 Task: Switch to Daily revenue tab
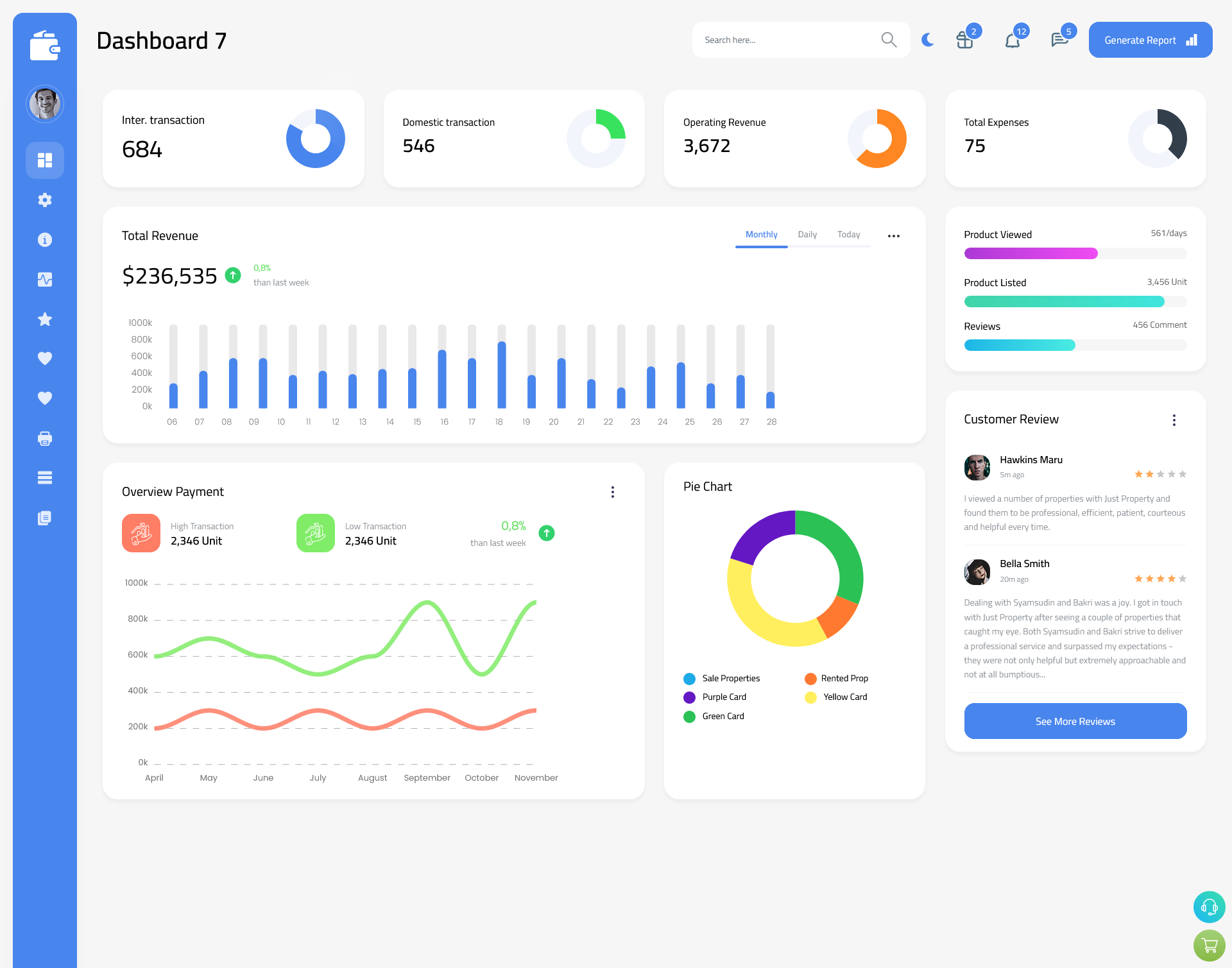[807, 235]
